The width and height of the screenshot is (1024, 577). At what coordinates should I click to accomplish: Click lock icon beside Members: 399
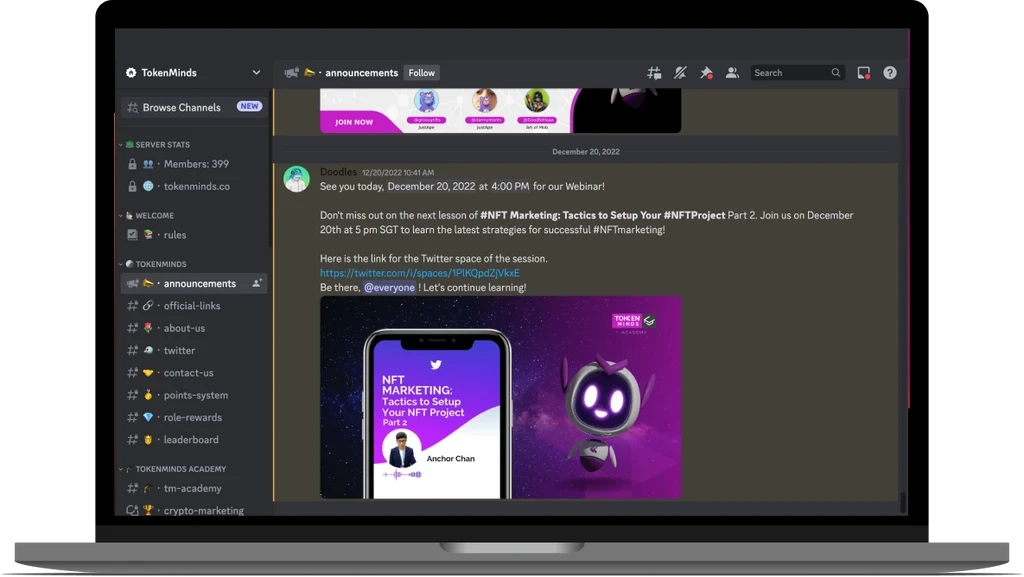pyautogui.click(x=132, y=164)
